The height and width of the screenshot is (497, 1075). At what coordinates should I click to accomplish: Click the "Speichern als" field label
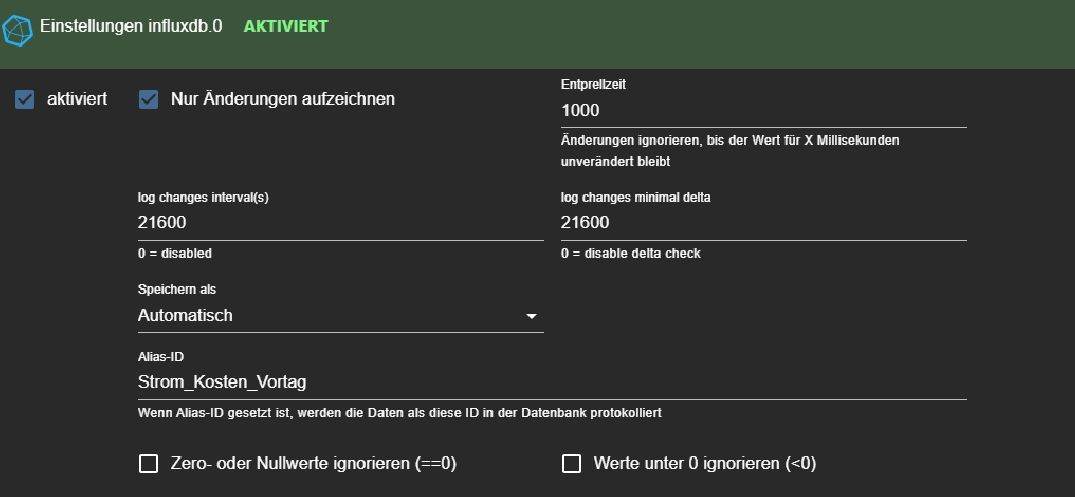[177, 290]
